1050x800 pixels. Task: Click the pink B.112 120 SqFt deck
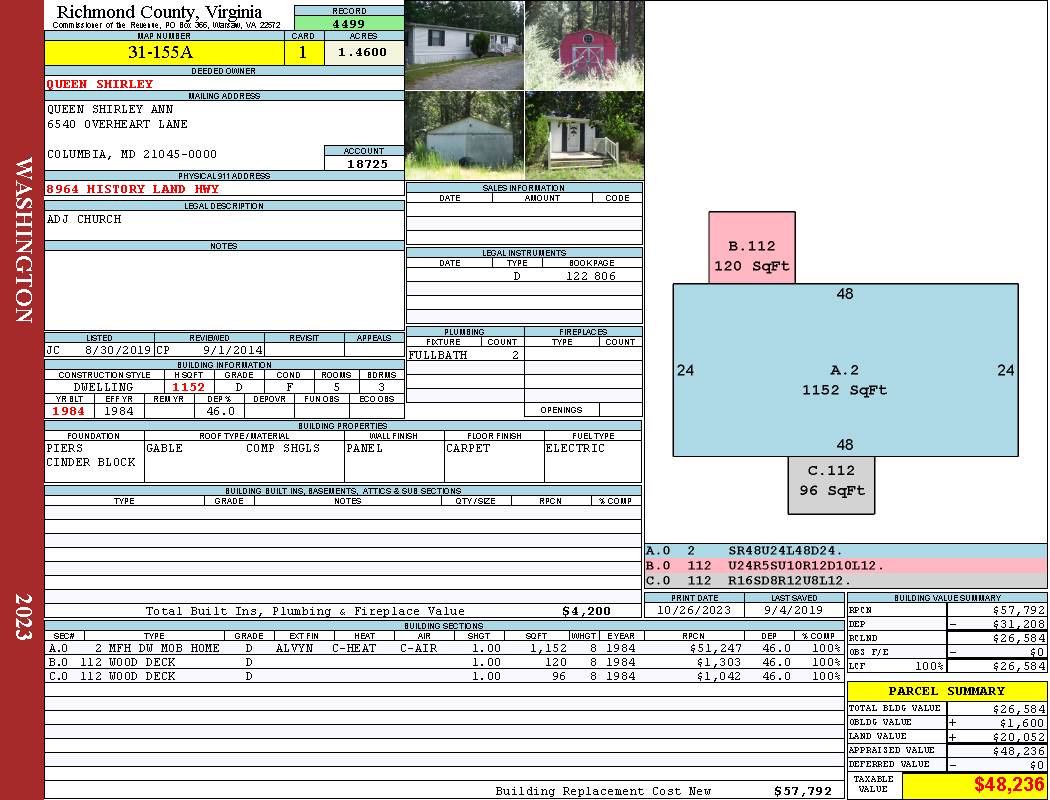coord(752,256)
